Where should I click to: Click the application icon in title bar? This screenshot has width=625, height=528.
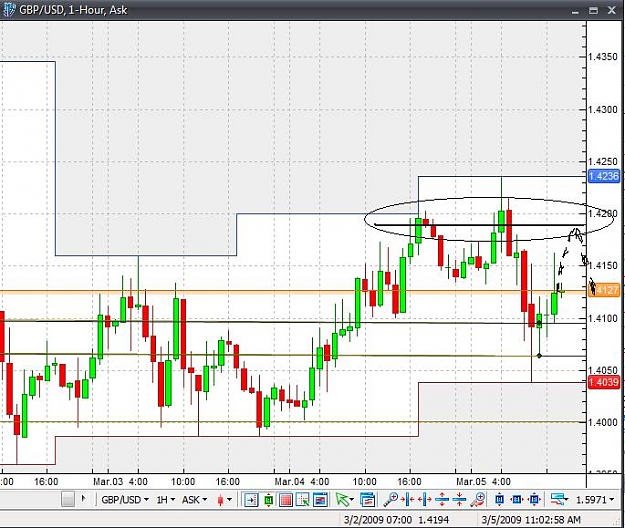point(8,10)
